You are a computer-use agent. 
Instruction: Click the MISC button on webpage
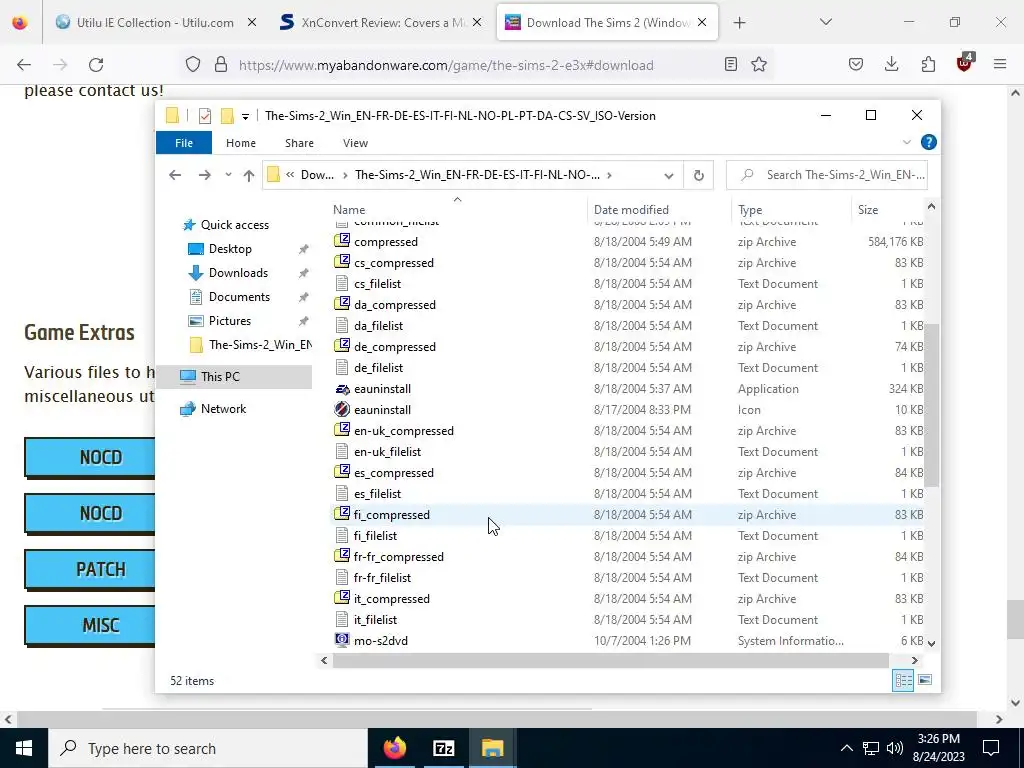pyautogui.click(x=90, y=625)
